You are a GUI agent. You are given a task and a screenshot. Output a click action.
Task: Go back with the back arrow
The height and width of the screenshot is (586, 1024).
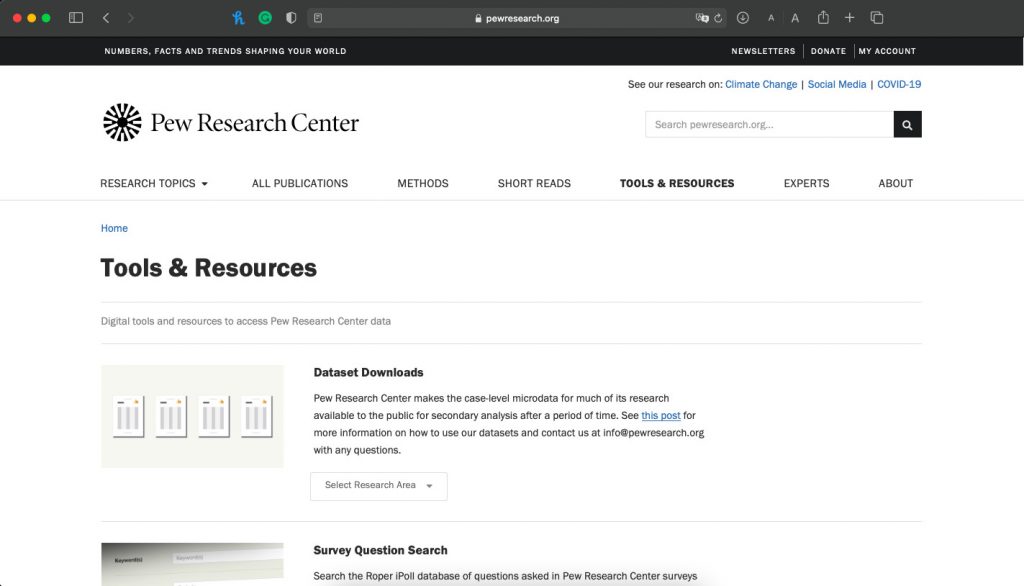[x=106, y=18]
